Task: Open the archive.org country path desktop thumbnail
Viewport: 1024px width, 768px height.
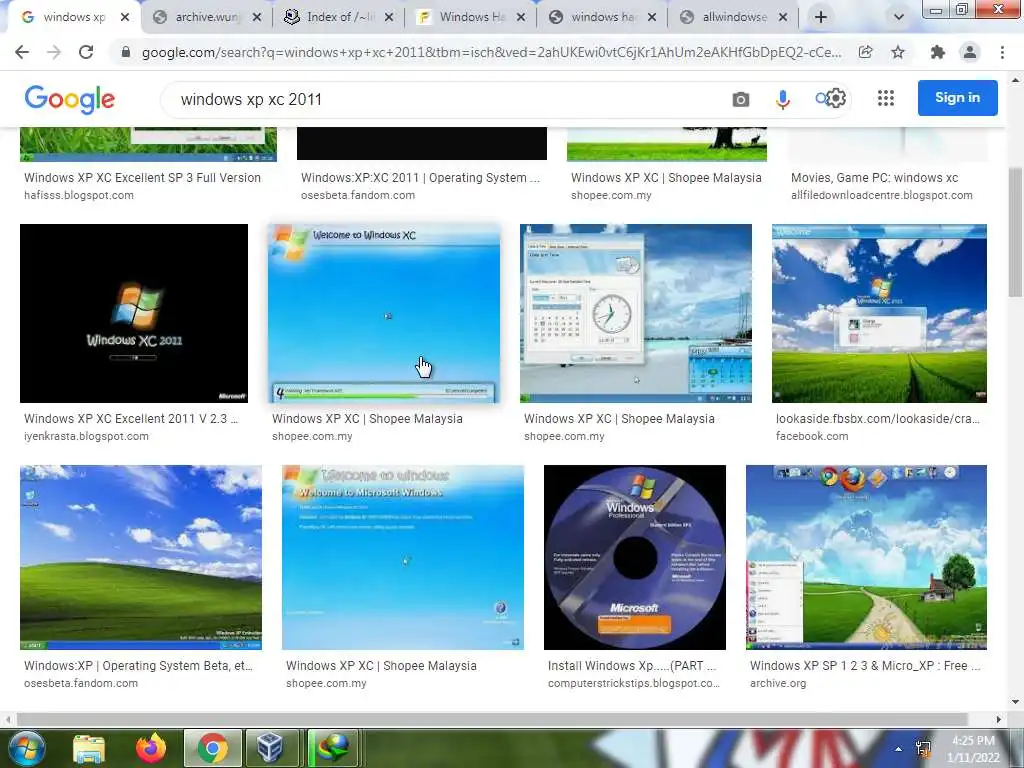Action: (x=866, y=557)
